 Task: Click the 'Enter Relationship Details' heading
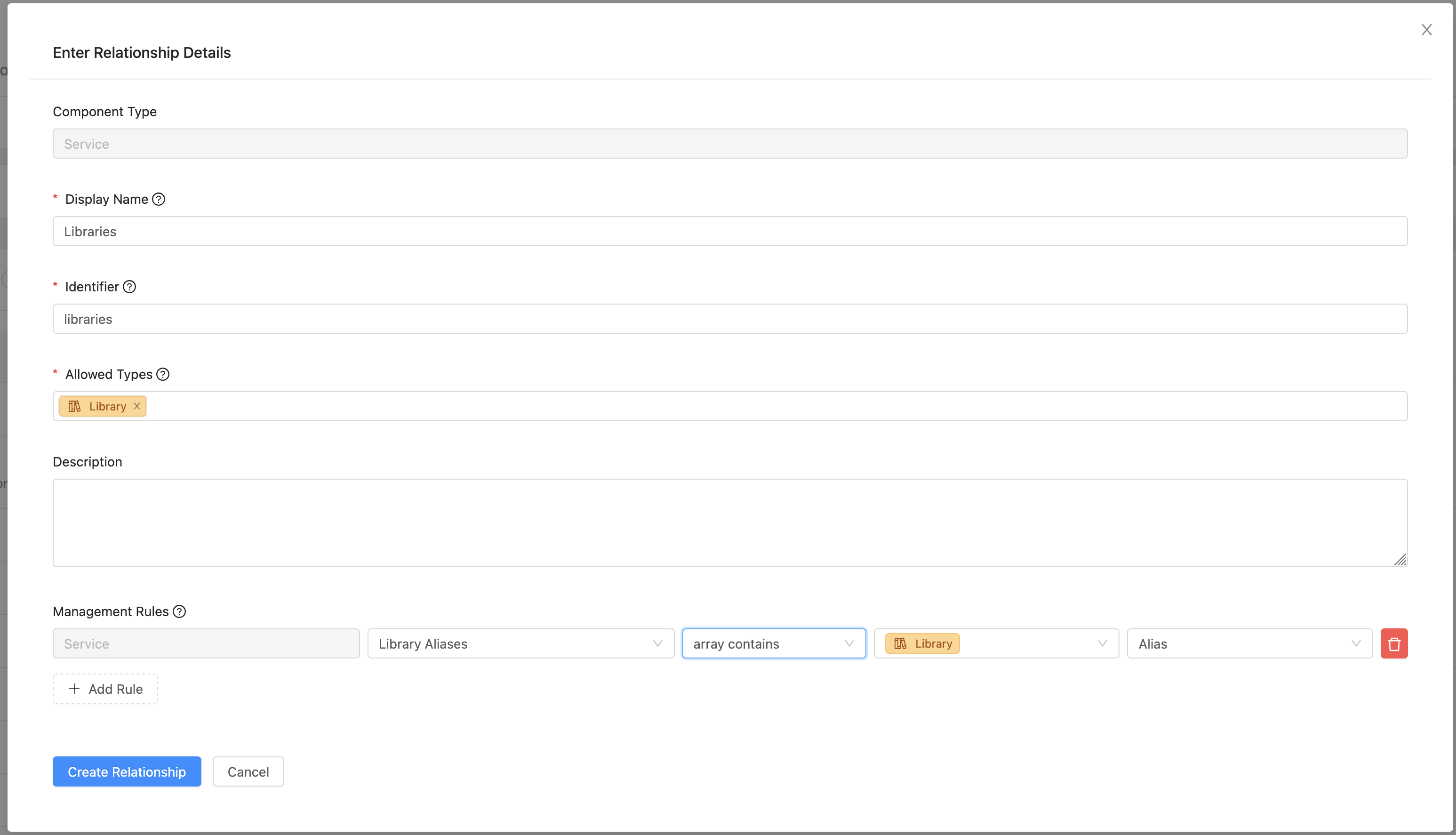(x=142, y=52)
